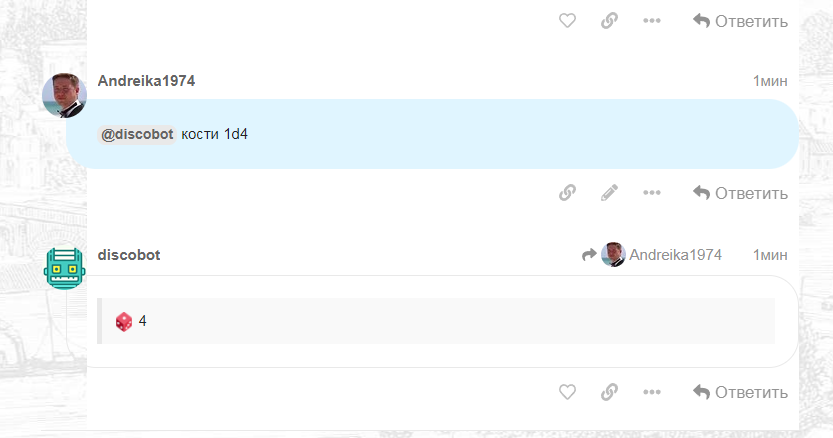The image size is (833, 438).
Task: Copy link to discobot's reply
Action: point(609,392)
